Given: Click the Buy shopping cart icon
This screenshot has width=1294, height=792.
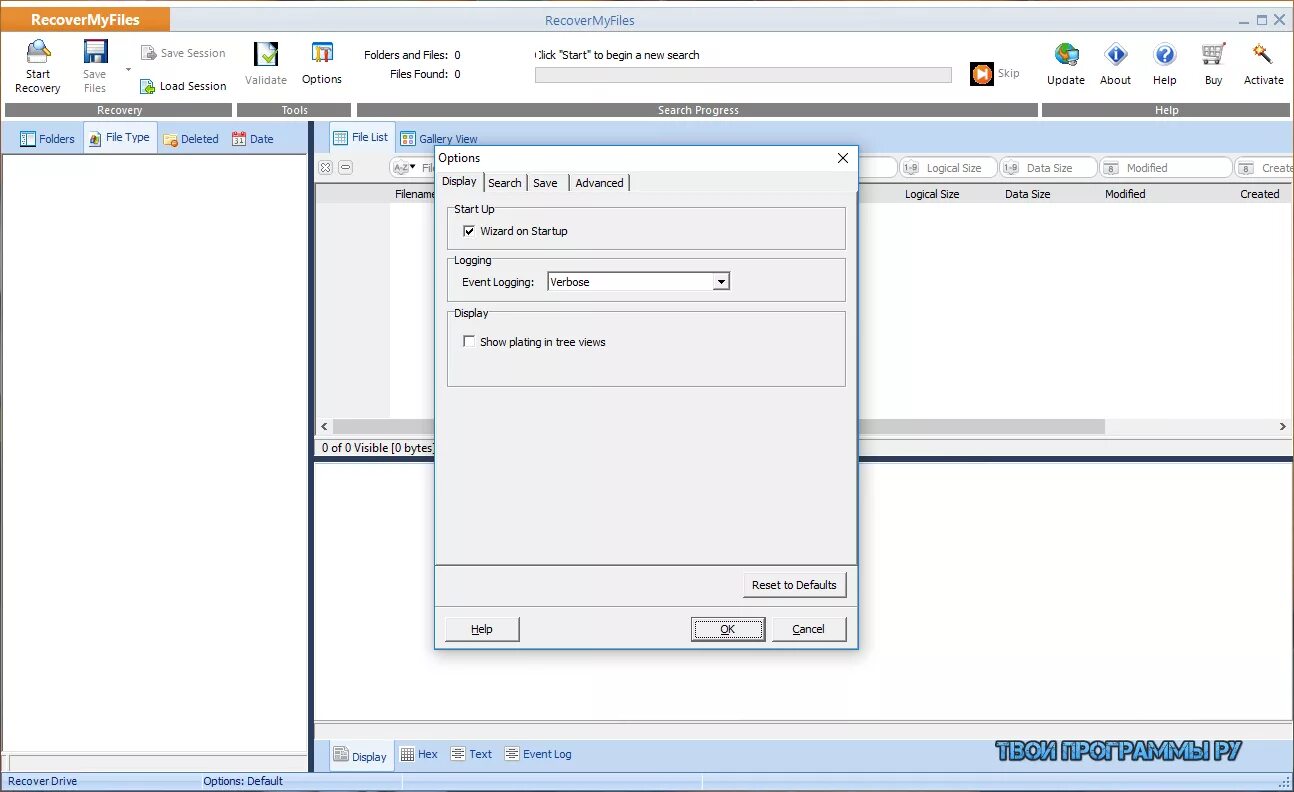Looking at the screenshot, I should pos(1213,54).
